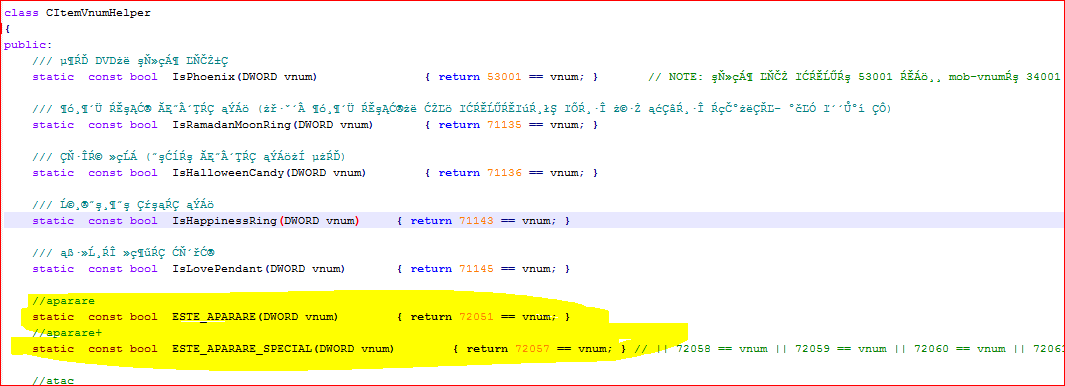The width and height of the screenshot is (1065, 386).
Task: Click 'DWORD vnum' parameter of IsHalloweenCandy
Action: coord(326,173)
